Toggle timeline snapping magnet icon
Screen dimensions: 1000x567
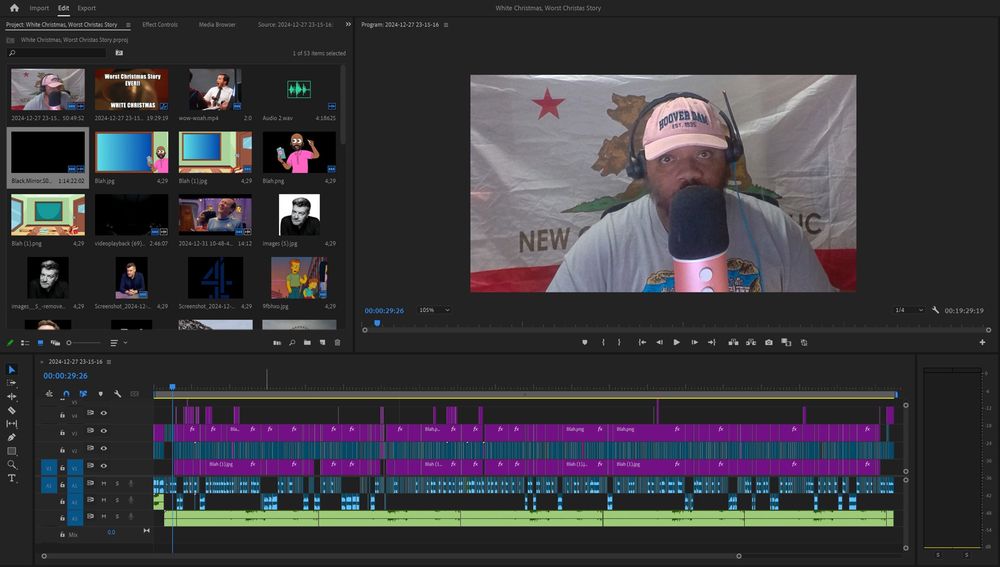click(66, 394)
